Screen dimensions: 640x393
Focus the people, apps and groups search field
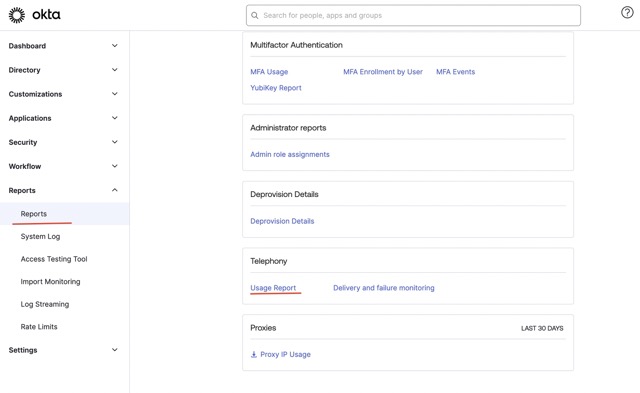pos(413,16)
